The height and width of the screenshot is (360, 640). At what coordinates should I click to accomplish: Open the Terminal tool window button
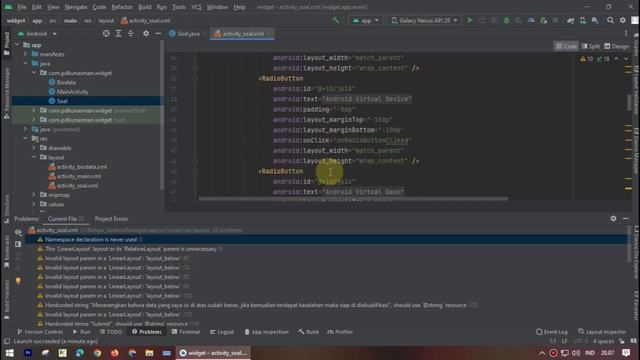pos(186,332)
